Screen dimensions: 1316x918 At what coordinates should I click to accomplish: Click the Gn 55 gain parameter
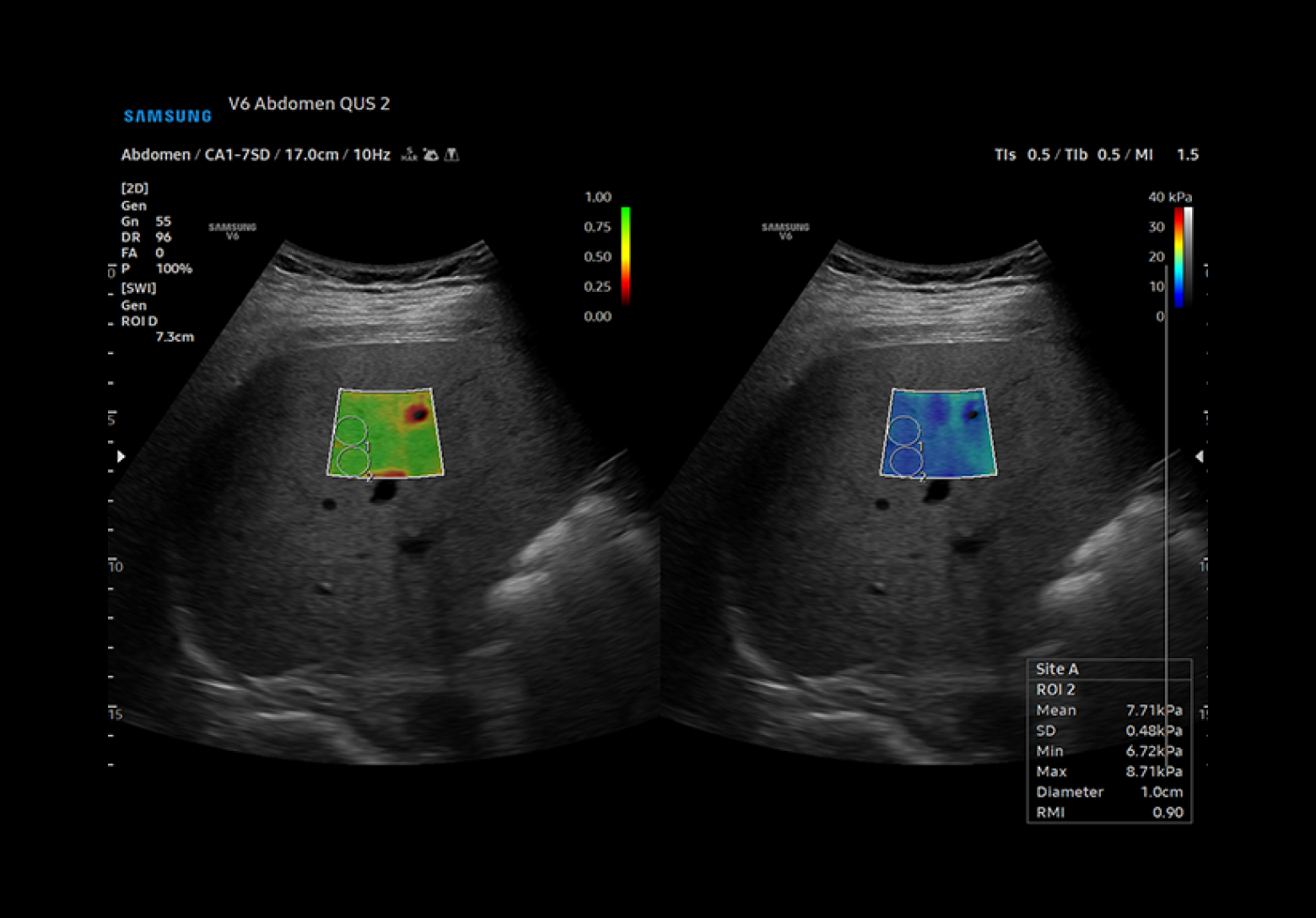click(146, 221)
